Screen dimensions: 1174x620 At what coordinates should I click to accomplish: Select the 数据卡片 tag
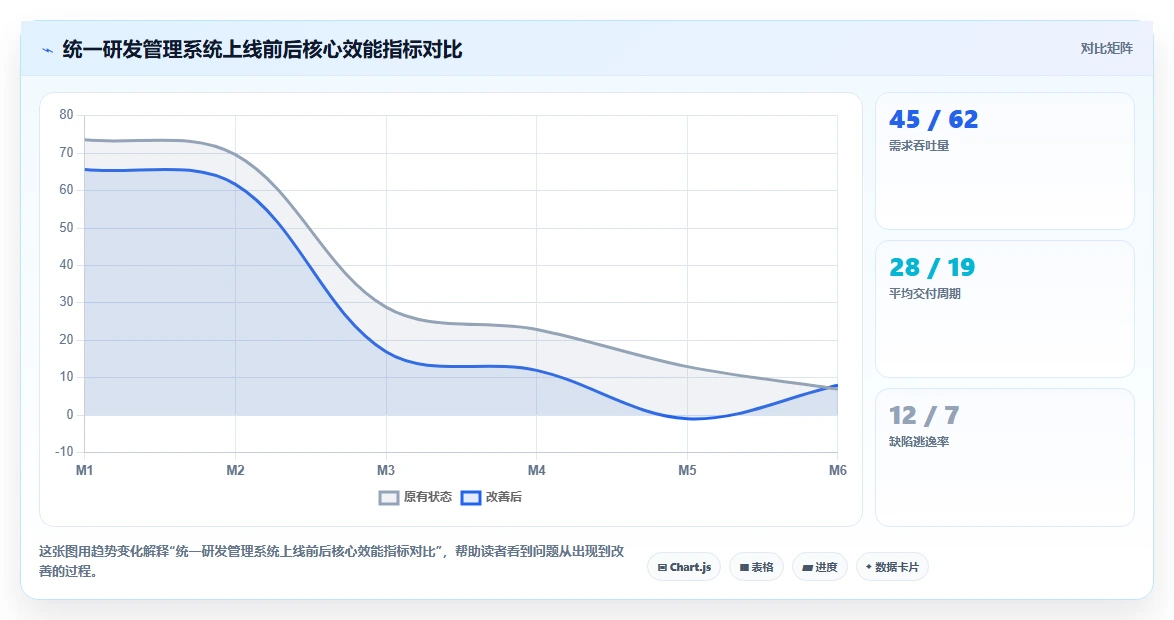pyautogui.click(x=892, y=567)
